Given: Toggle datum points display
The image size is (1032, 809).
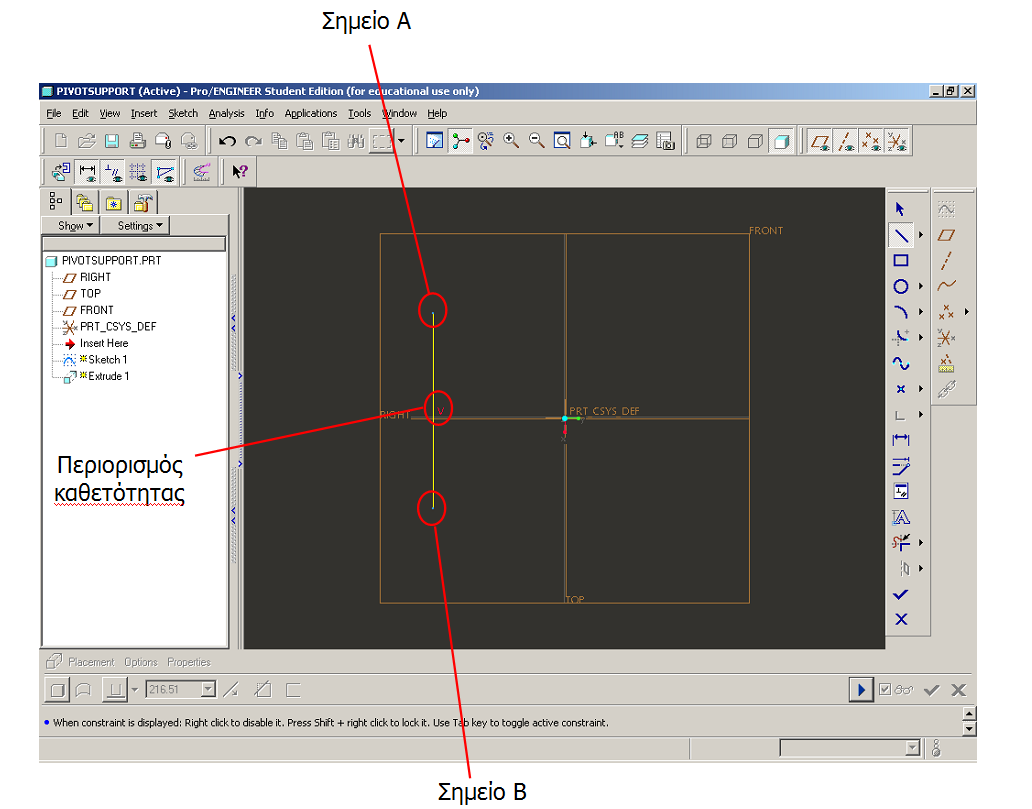Looking at the screenshot, I should click(x=871, y=141).
